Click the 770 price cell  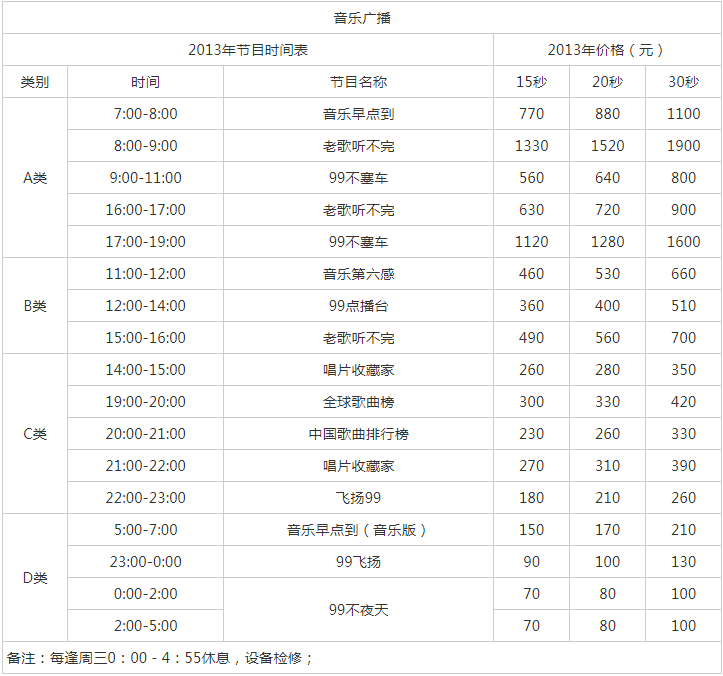click(531, 114)
